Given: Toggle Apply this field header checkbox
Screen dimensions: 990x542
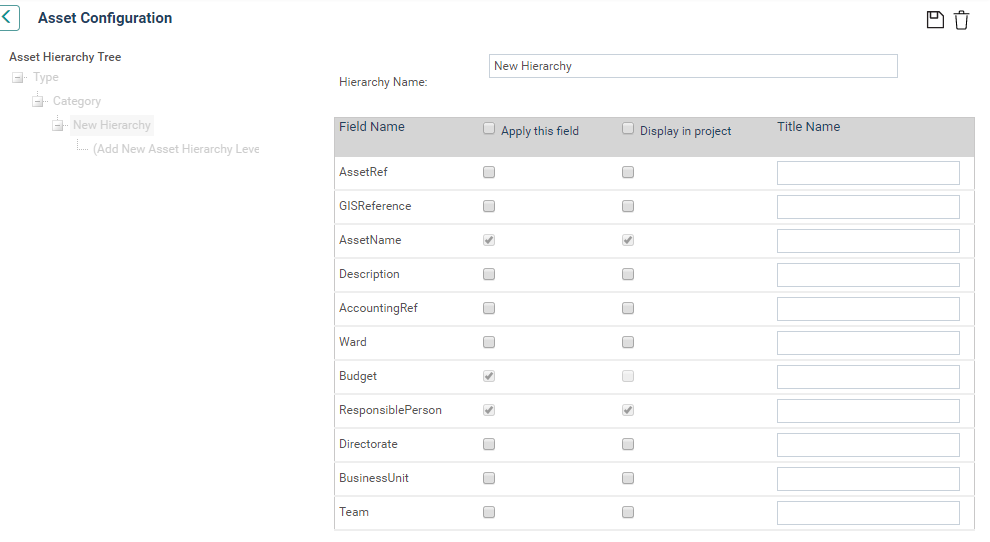Looking at the screenshot, I should 489,129.
